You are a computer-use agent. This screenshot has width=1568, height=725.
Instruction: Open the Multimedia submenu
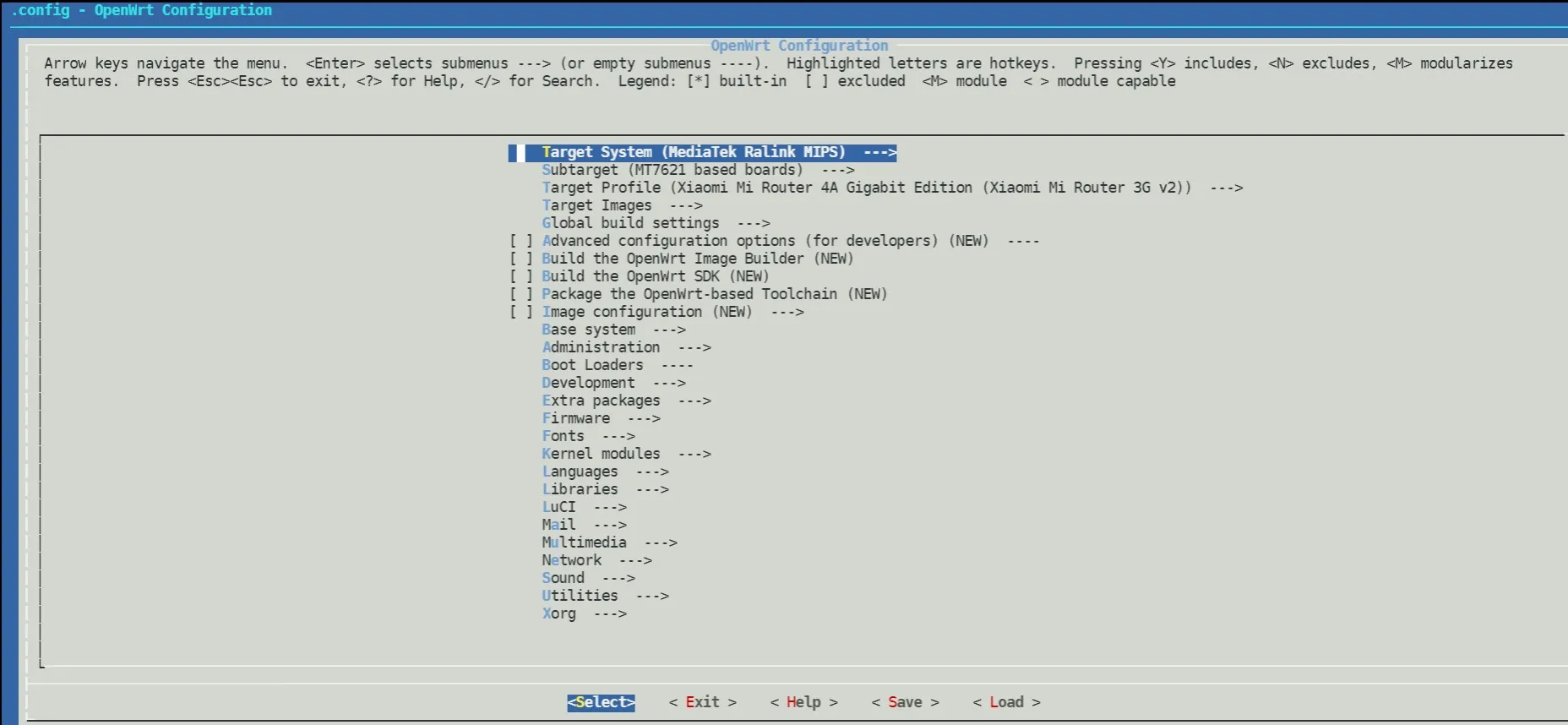(609, 542)
